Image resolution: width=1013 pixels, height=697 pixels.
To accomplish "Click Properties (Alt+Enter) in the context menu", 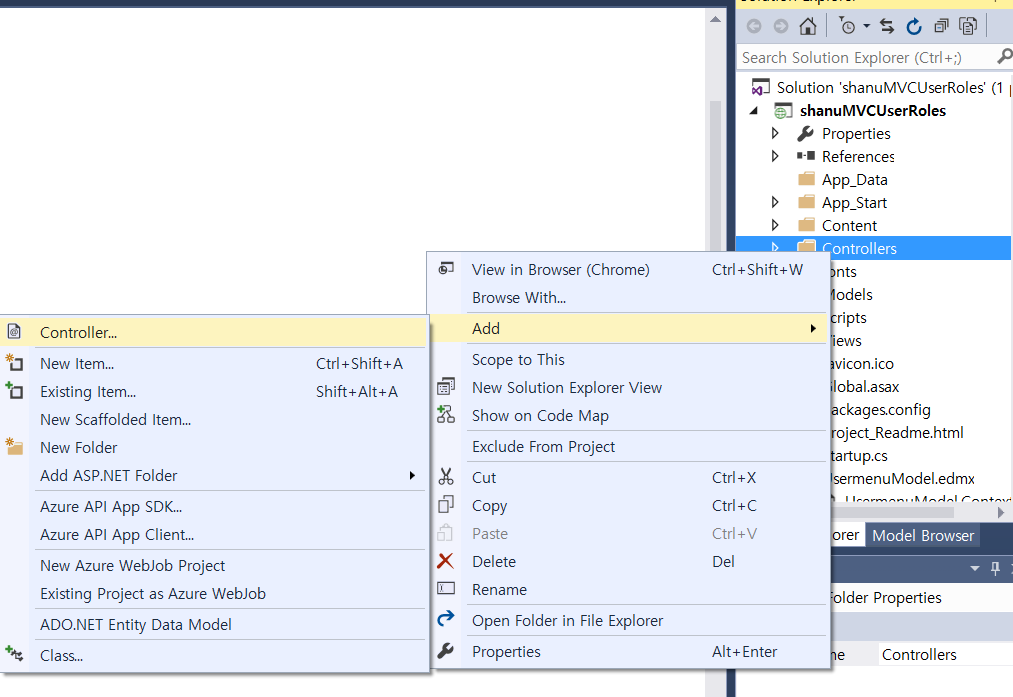I will pos(629,651).
